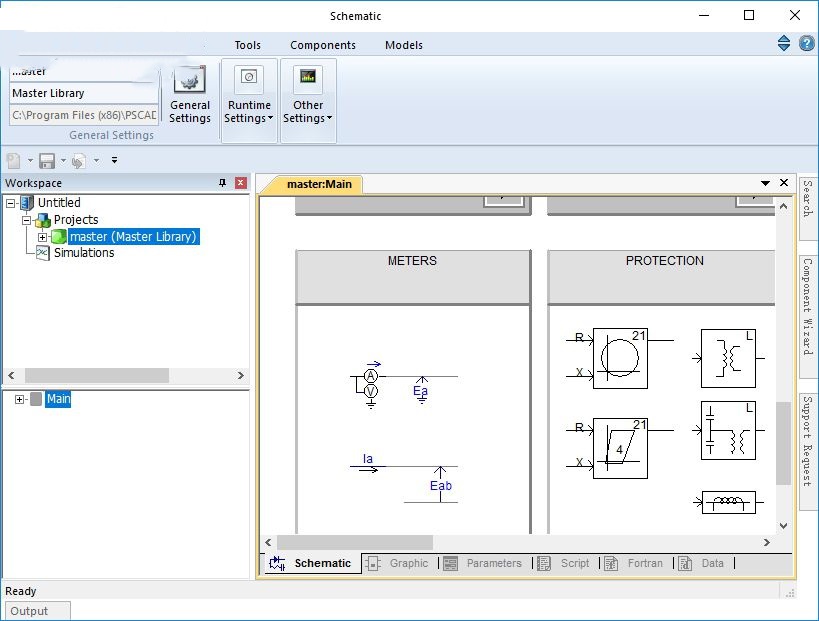Switch to the Schematic view tab
The height and width of the screenshot is (621, 819).
pyautogui.click(x=311, y=563)
